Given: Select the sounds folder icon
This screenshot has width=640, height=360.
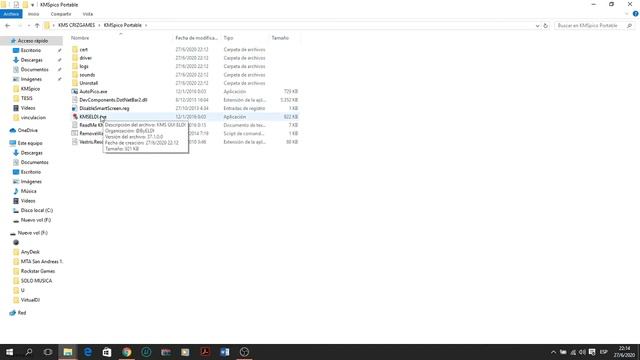Looking at the screenshot, I should (x=75, y=75).
